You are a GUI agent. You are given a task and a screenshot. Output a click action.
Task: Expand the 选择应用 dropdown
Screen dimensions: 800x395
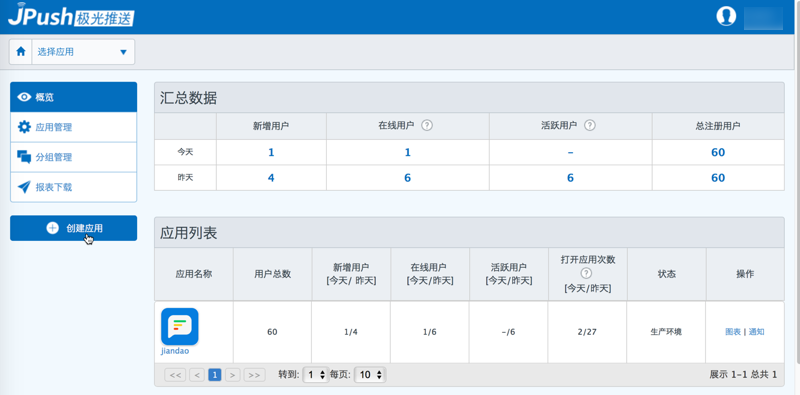tap(83, 52)
